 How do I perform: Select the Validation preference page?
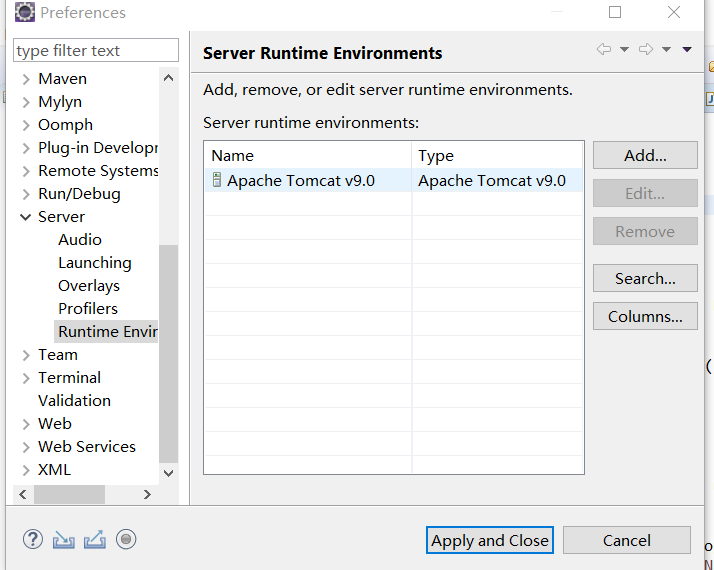click(x=74, y=401)
